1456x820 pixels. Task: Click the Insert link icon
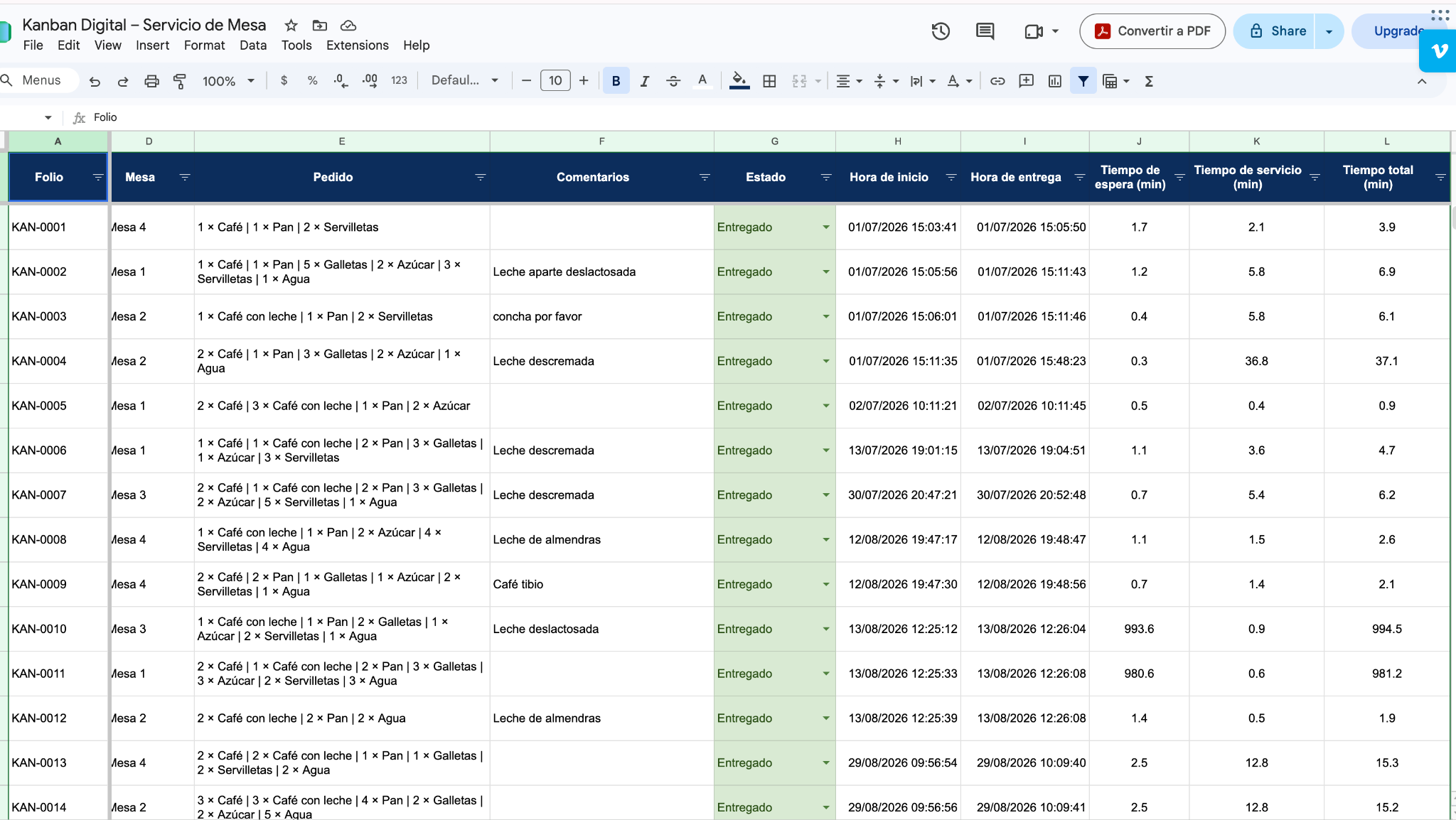pos(997,81)
